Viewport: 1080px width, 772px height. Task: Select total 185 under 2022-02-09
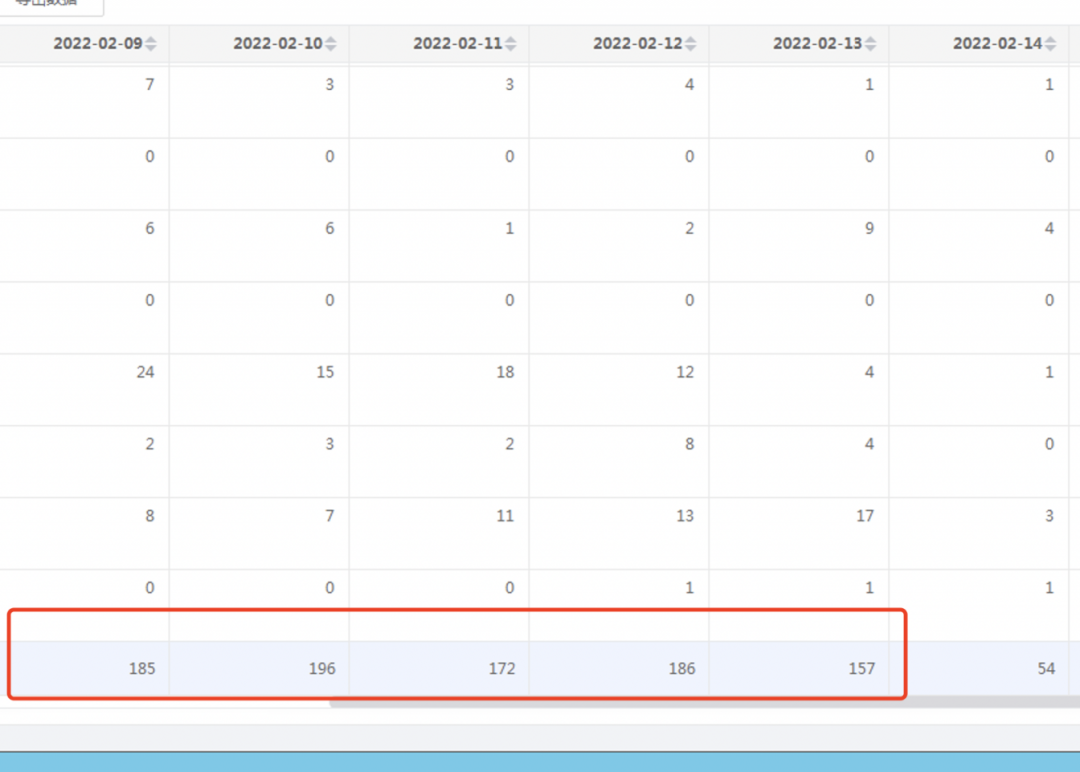click(x=142, y=669)
